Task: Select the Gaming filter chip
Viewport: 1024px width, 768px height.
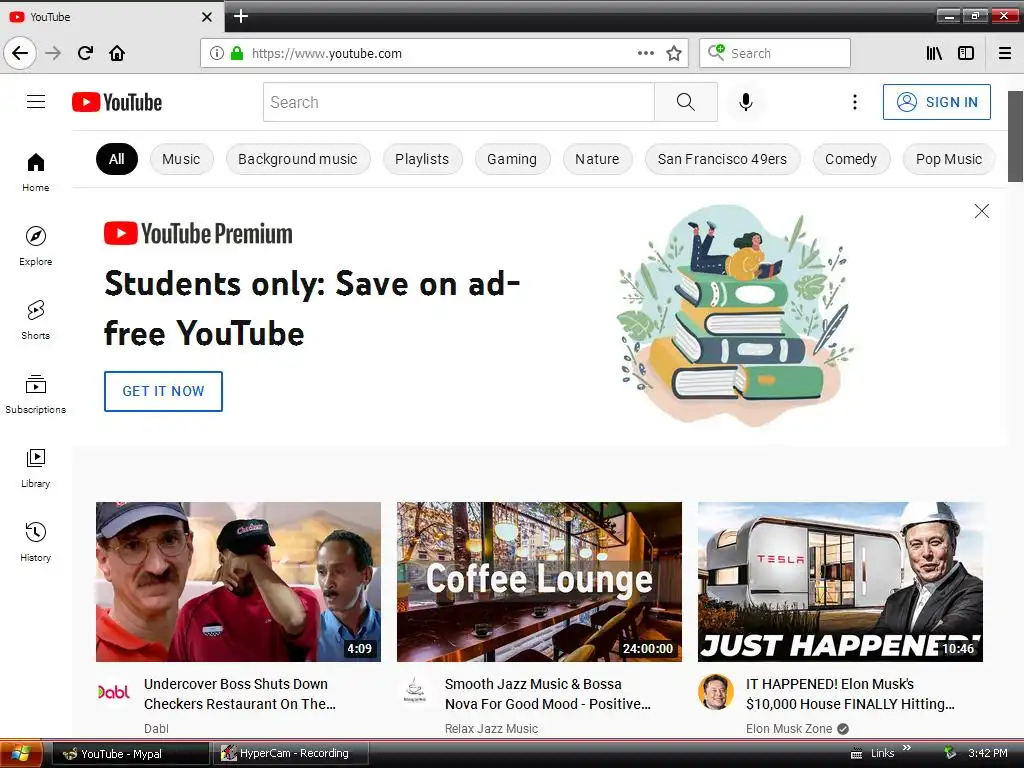Action: point(512,159)
